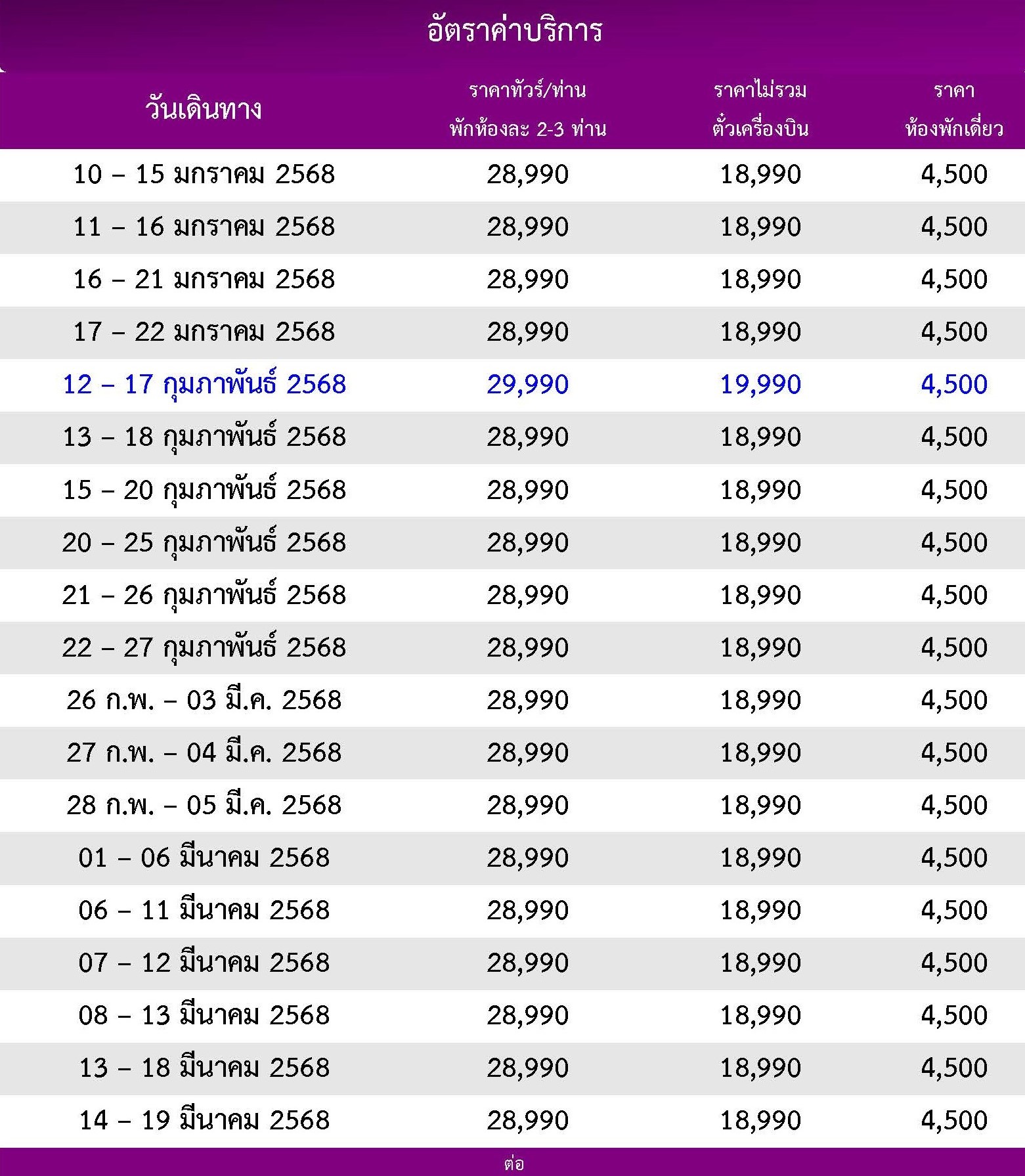The height and width of the screenshot is (1176, 1025).
Task: Click the 4,500 single room price for 17 – 22 มกราคม
Action: click(954, 332)
